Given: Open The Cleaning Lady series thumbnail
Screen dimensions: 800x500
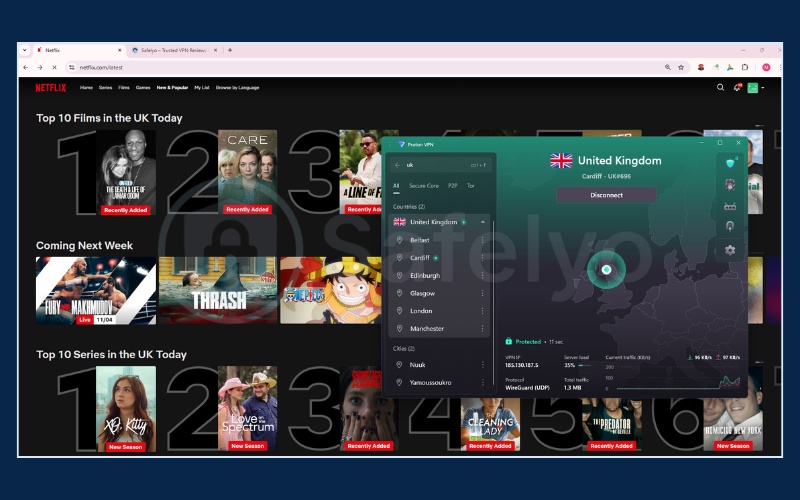Looking at the screenshot, I should coord(490,424).
